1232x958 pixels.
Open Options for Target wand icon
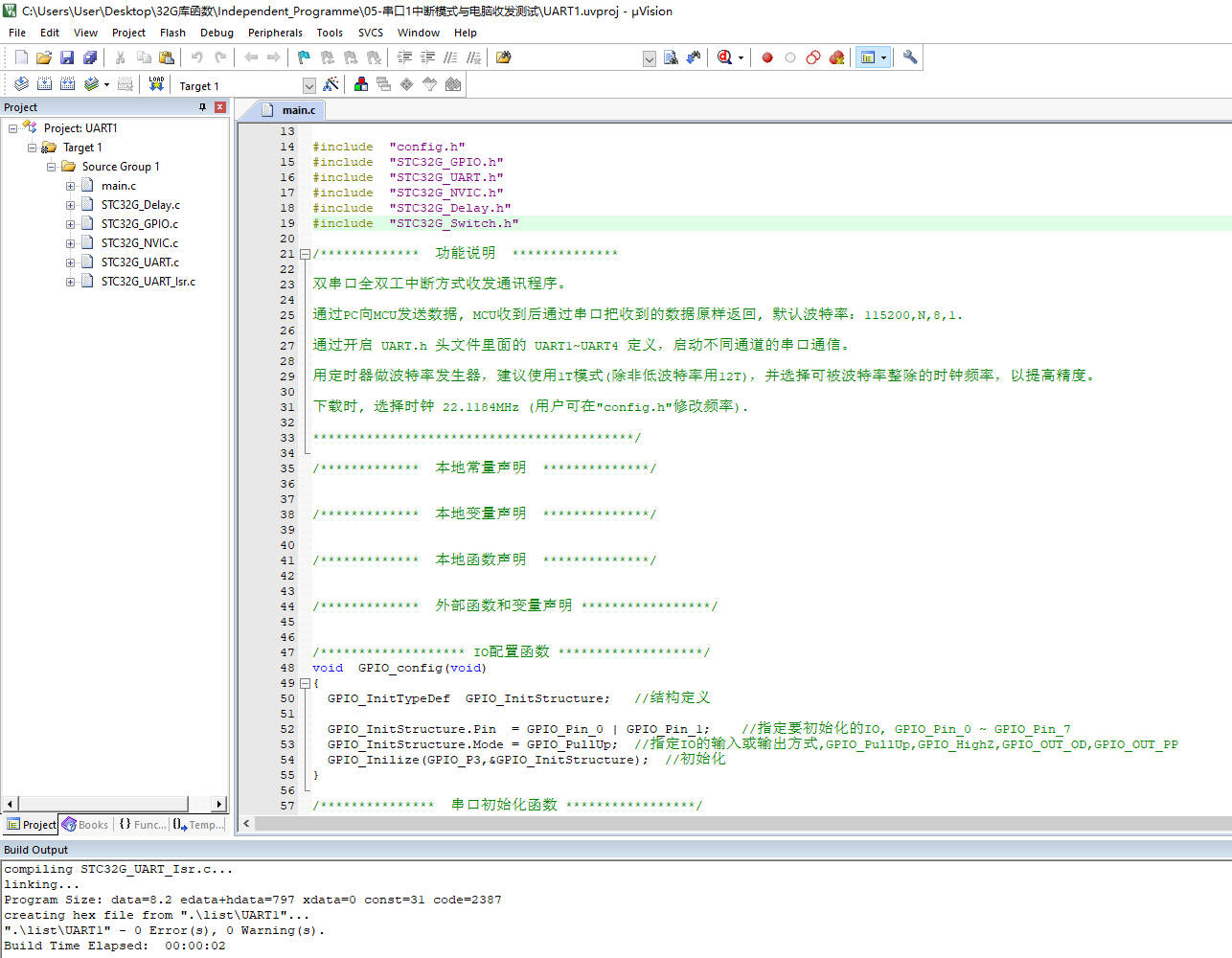point(331,84)
